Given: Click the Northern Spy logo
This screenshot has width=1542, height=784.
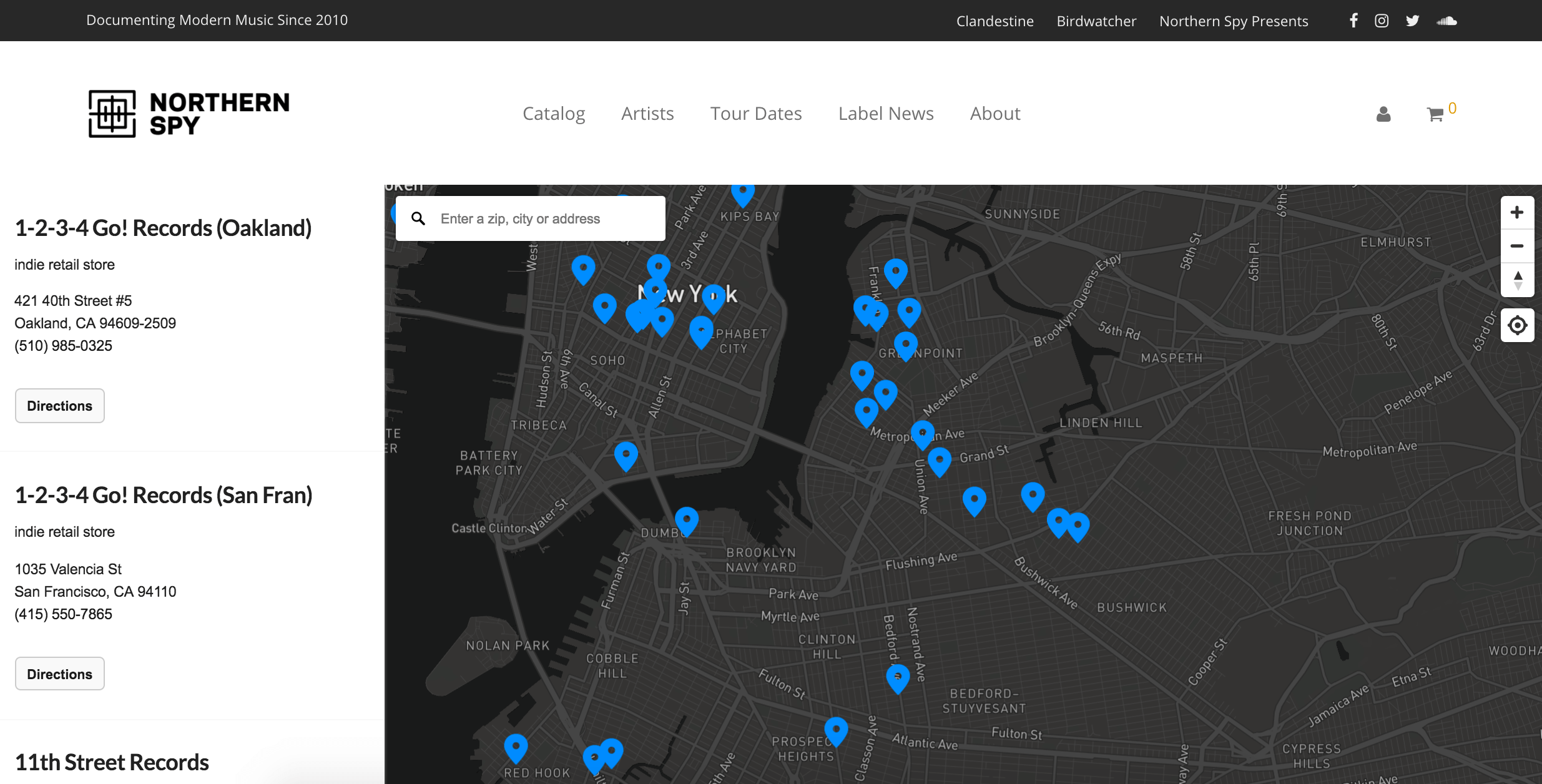Looking at the screenshot, I should tap(189, 114).
